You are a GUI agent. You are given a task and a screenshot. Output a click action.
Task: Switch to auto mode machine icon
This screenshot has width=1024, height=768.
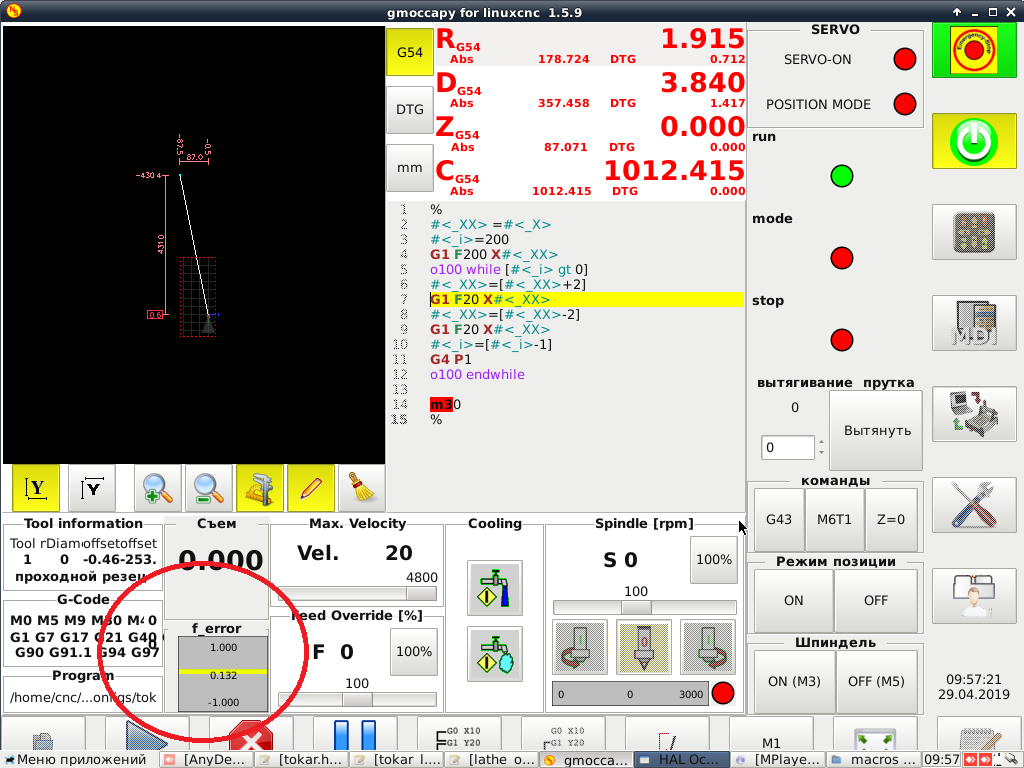(x=974, y=414)
